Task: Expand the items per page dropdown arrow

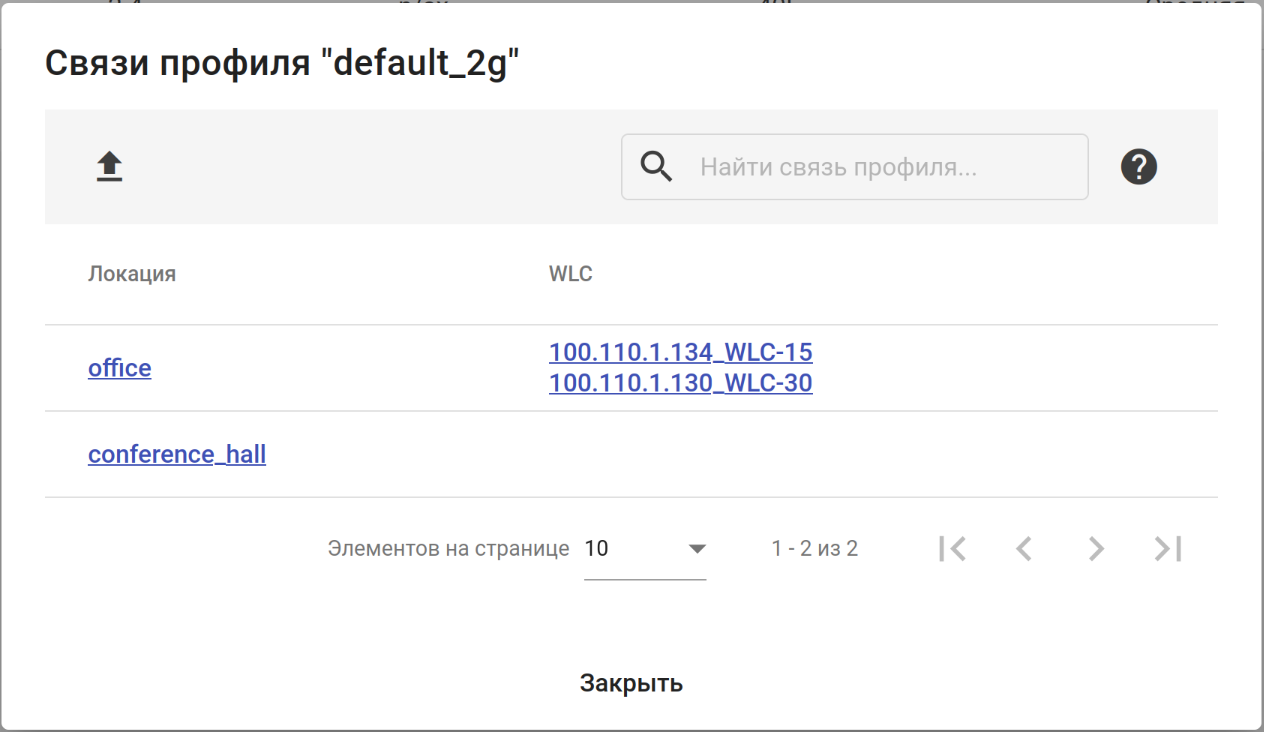Action: [x=697, y=549]
